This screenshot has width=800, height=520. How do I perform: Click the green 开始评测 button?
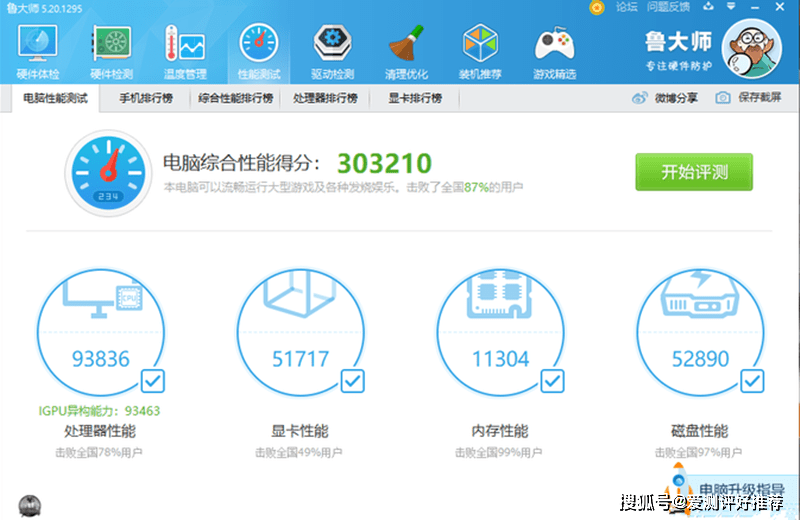coord(694,172)
